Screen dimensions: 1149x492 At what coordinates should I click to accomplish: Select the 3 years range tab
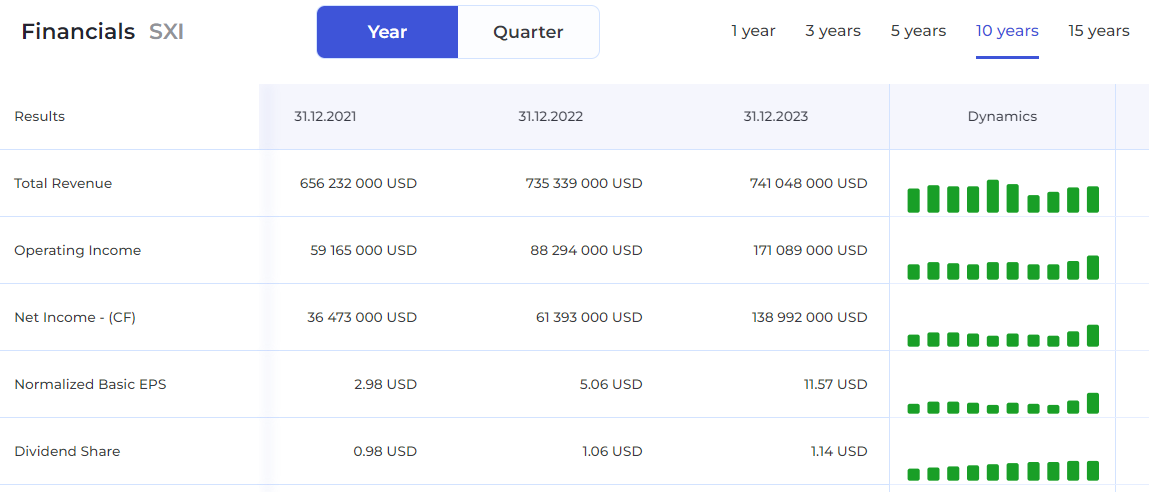[x=833, y=31]
